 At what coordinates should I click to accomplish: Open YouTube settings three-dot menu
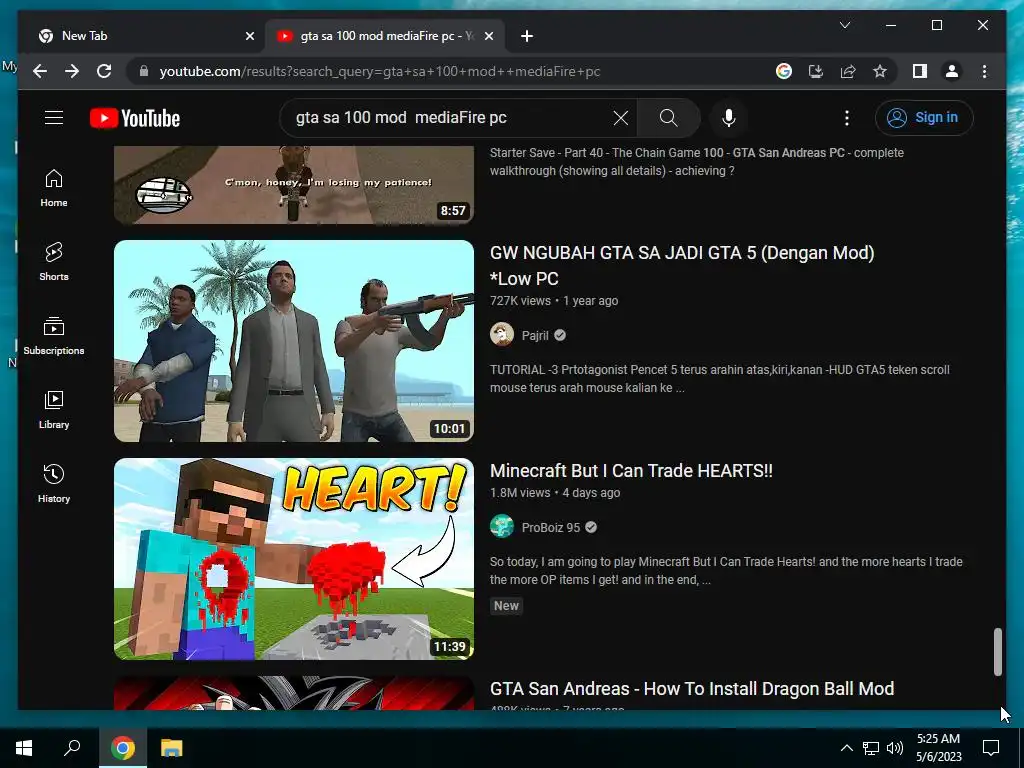click(x=846, y=118)
